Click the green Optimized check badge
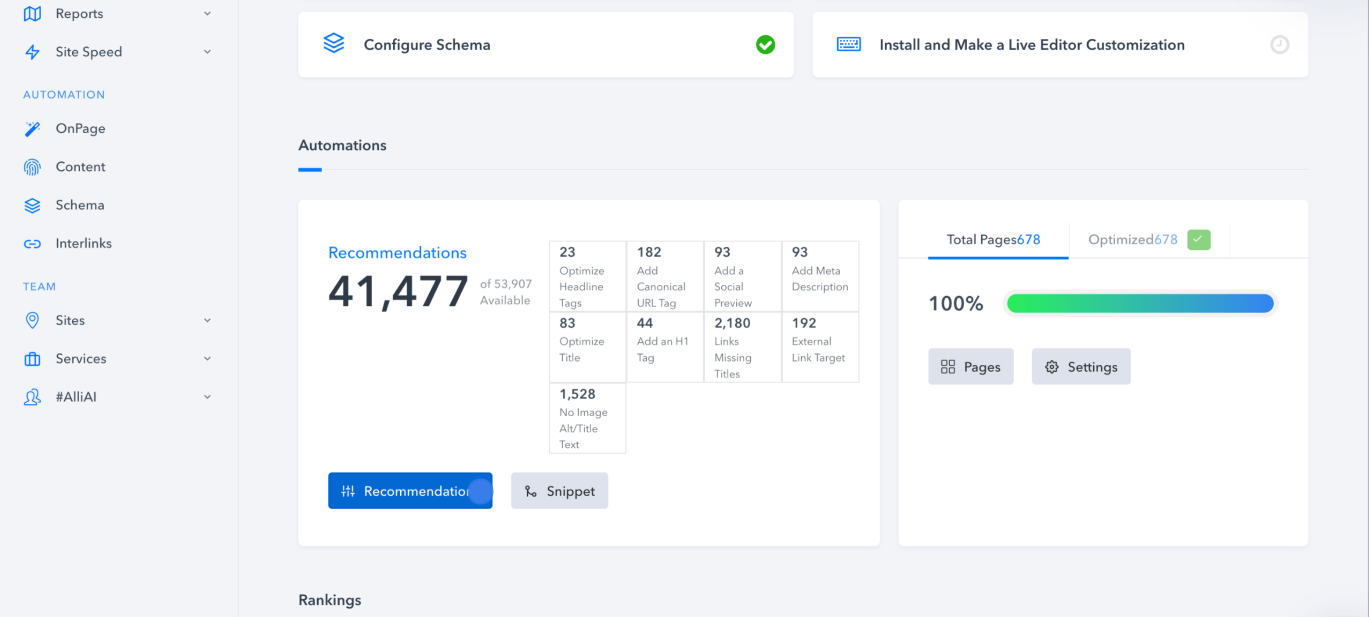 1199,240
